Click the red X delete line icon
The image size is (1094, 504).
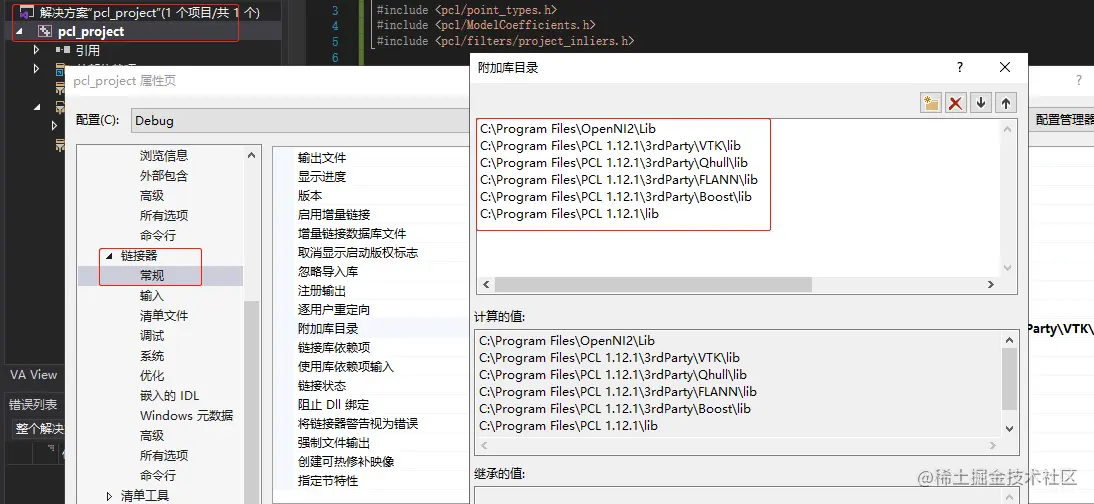coord(956,103)
